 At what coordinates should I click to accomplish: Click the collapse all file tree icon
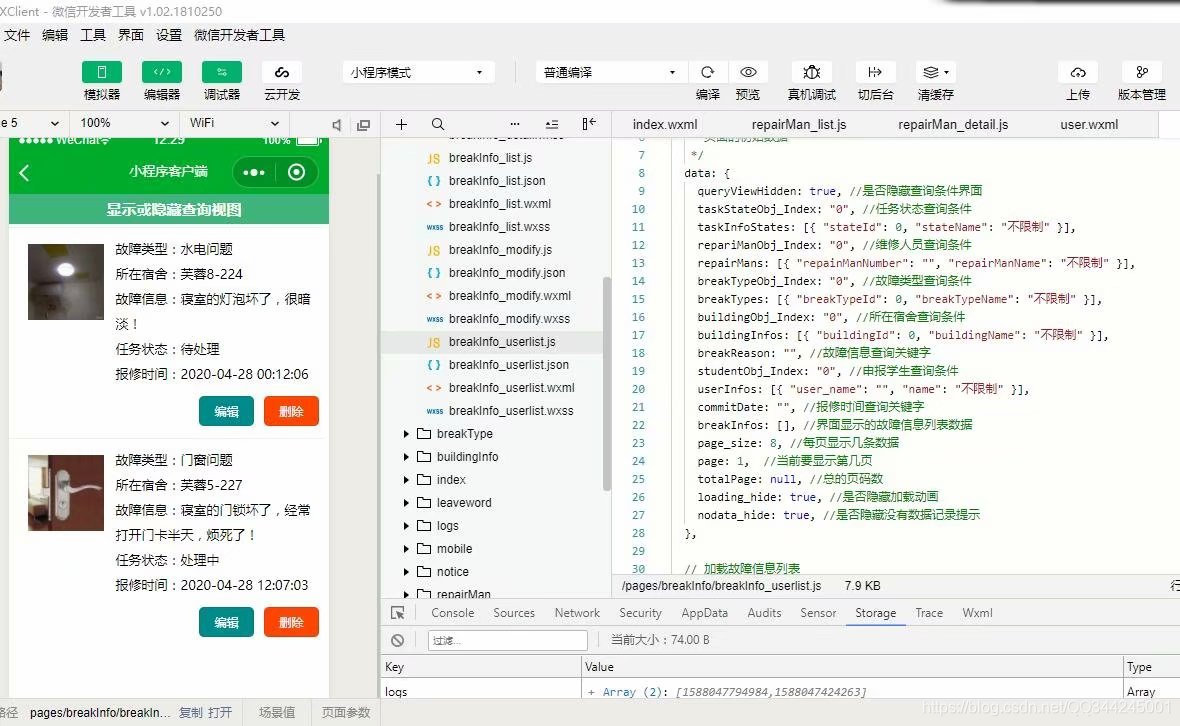552,124
